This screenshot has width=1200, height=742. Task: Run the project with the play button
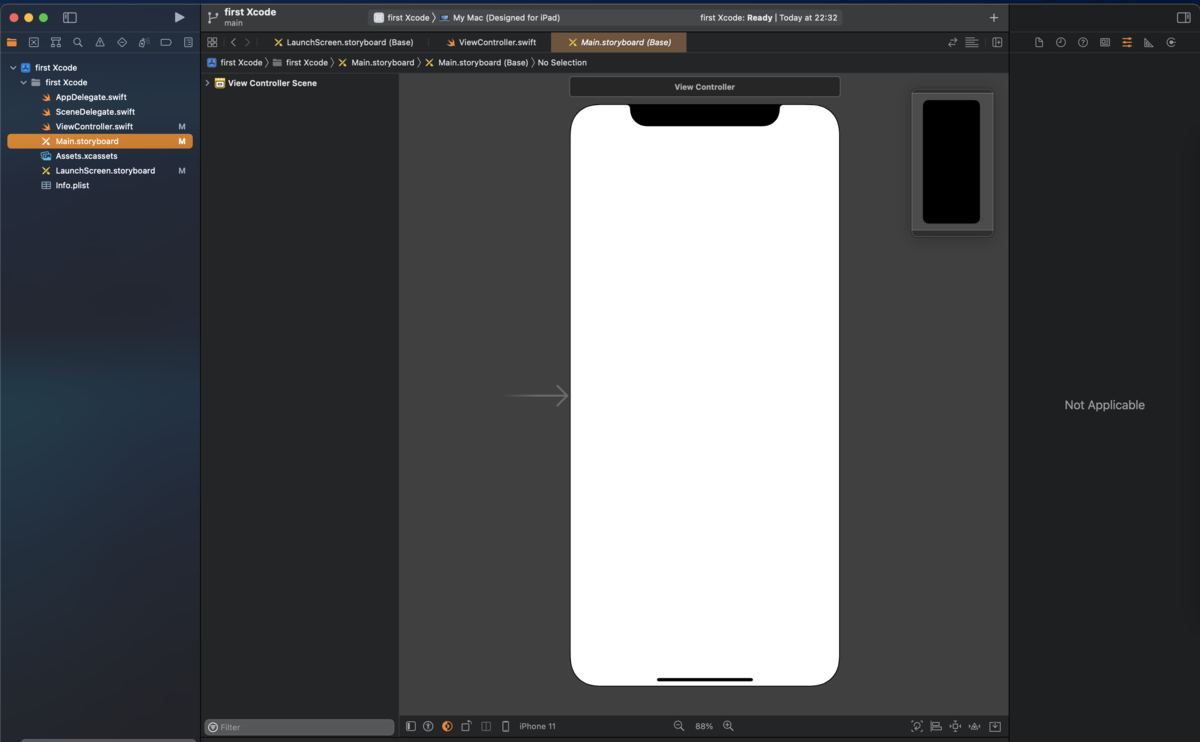click(179, 17)
